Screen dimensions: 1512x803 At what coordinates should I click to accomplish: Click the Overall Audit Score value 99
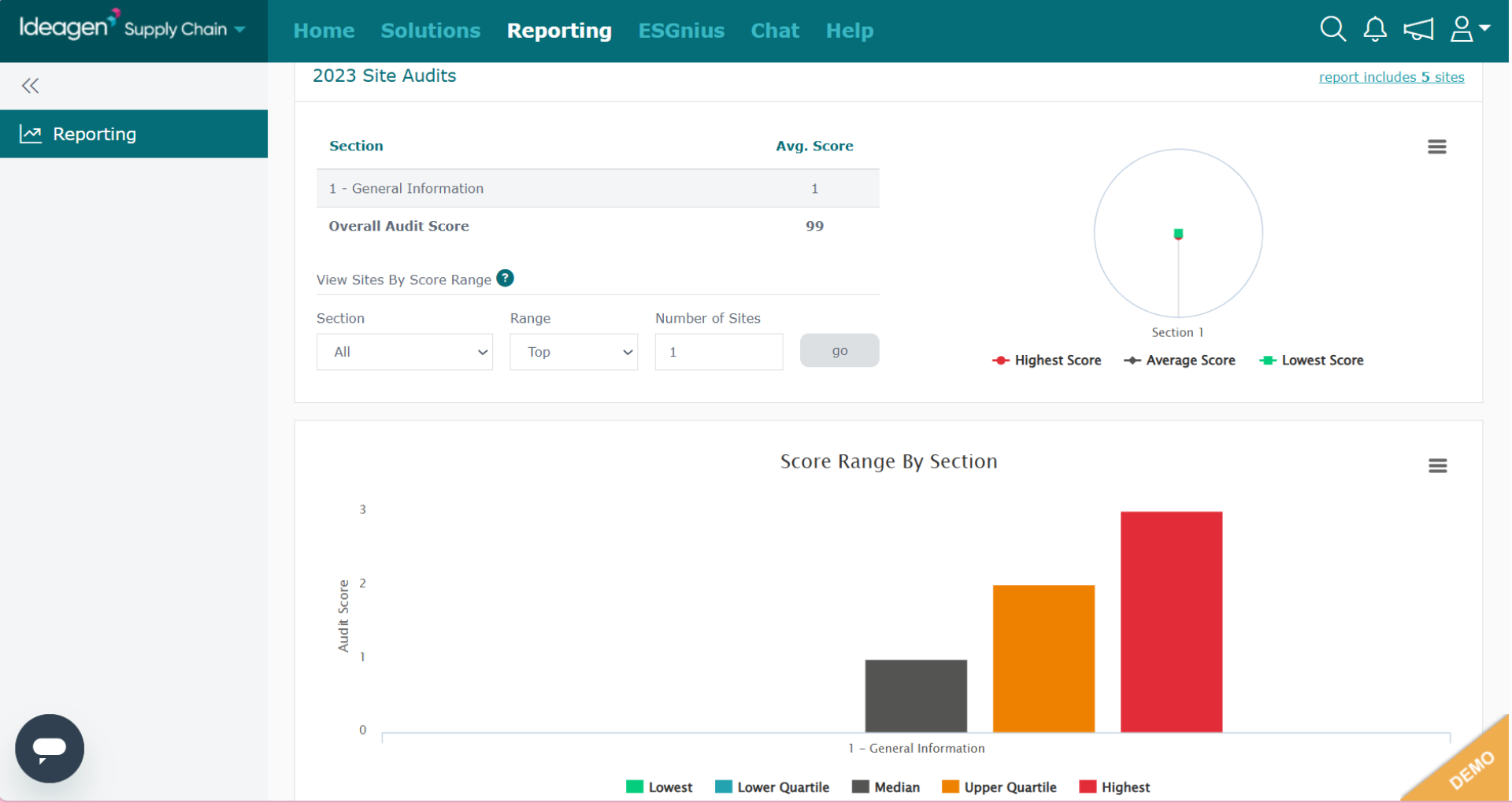[814, 226]
